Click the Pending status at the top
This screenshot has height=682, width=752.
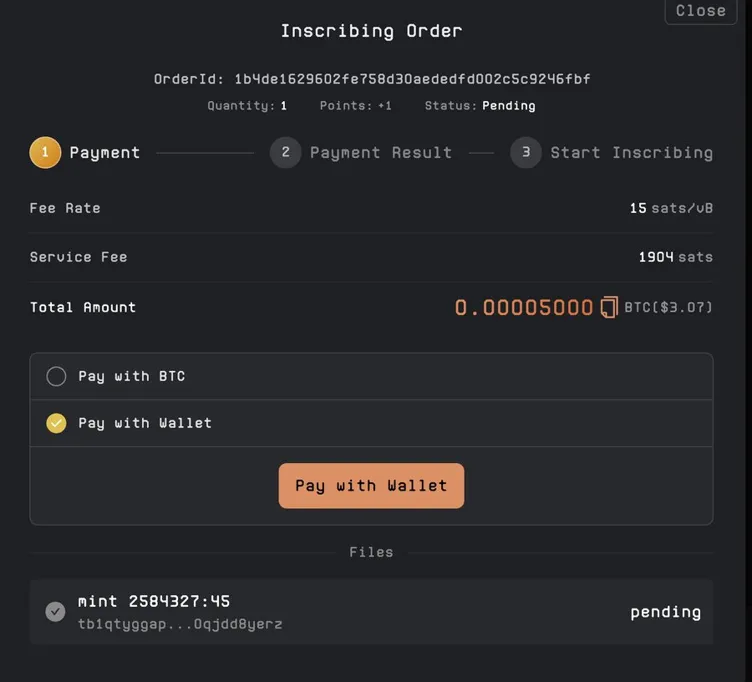click(508, 106)
